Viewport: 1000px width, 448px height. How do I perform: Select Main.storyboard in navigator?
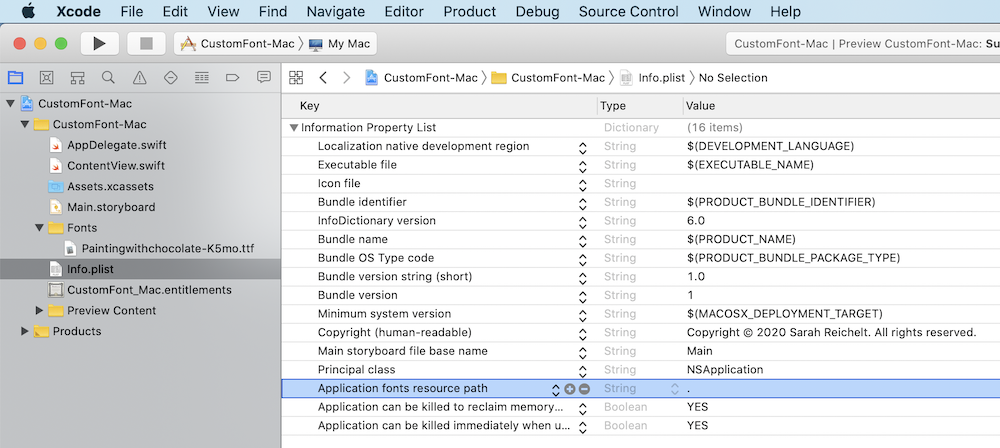tap(111, 207)
